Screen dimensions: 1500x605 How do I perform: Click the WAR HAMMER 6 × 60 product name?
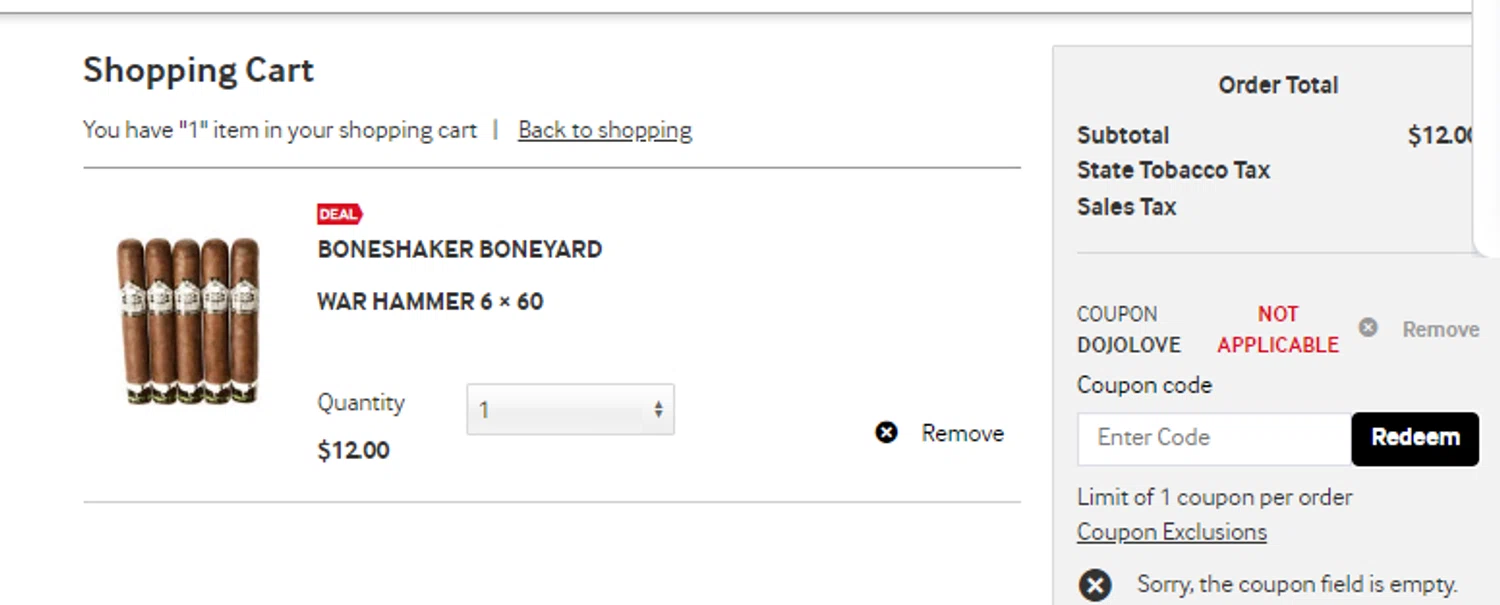[430, 301]
